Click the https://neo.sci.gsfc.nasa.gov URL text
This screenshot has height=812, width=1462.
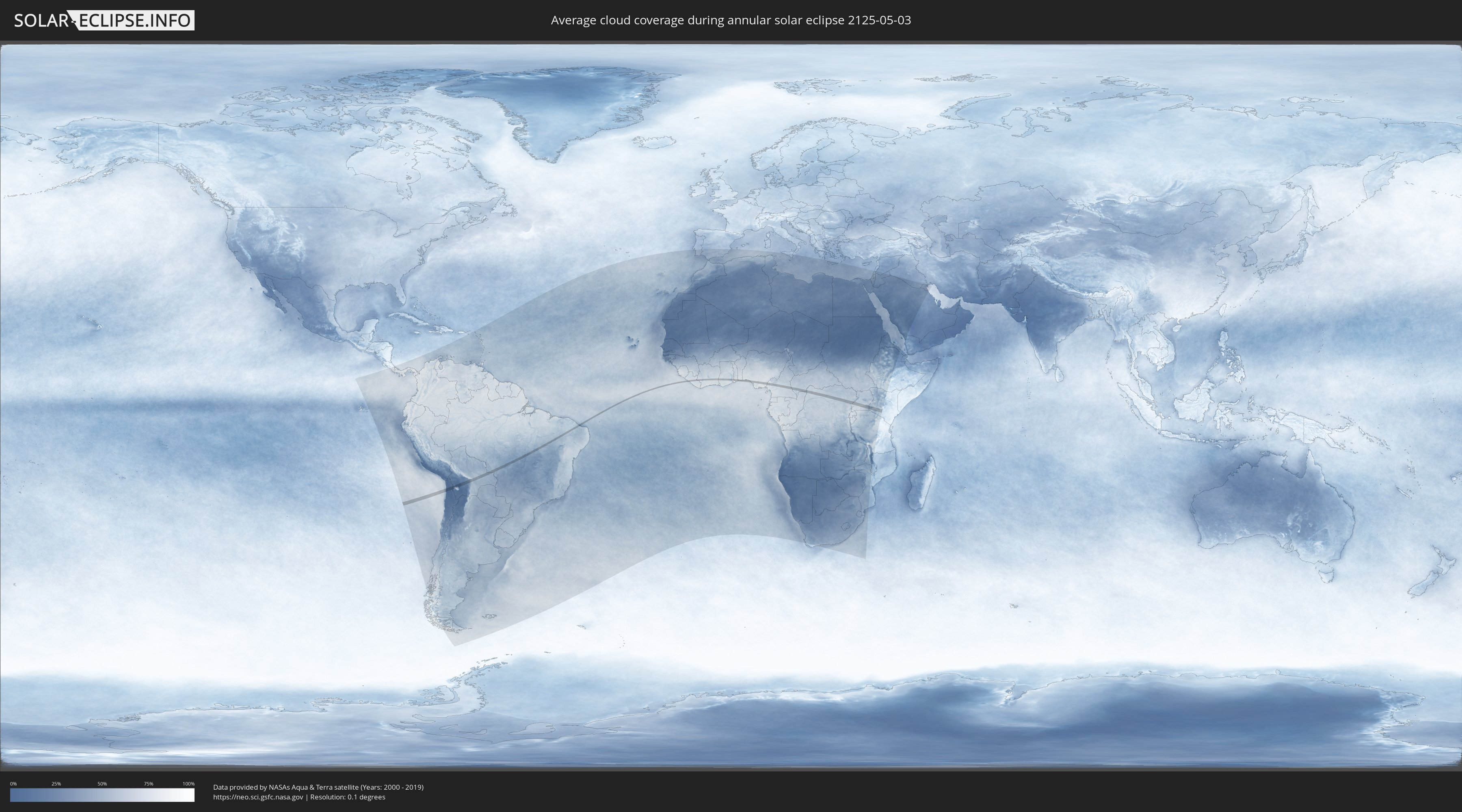257,797
